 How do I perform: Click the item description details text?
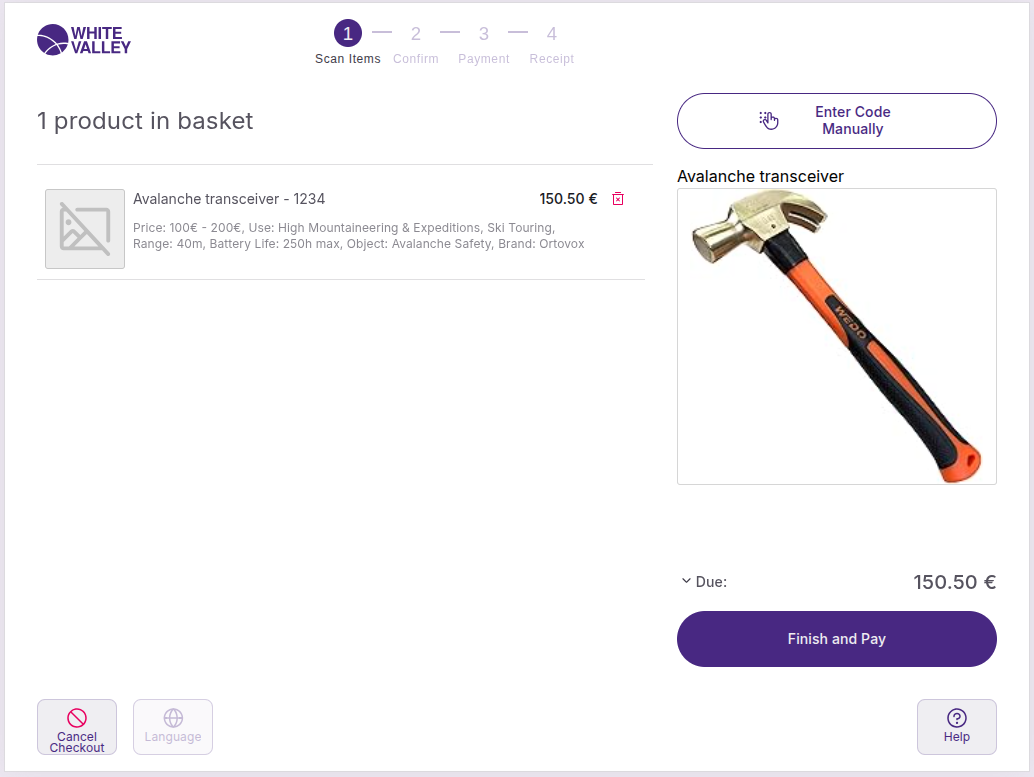click(358, 236)
